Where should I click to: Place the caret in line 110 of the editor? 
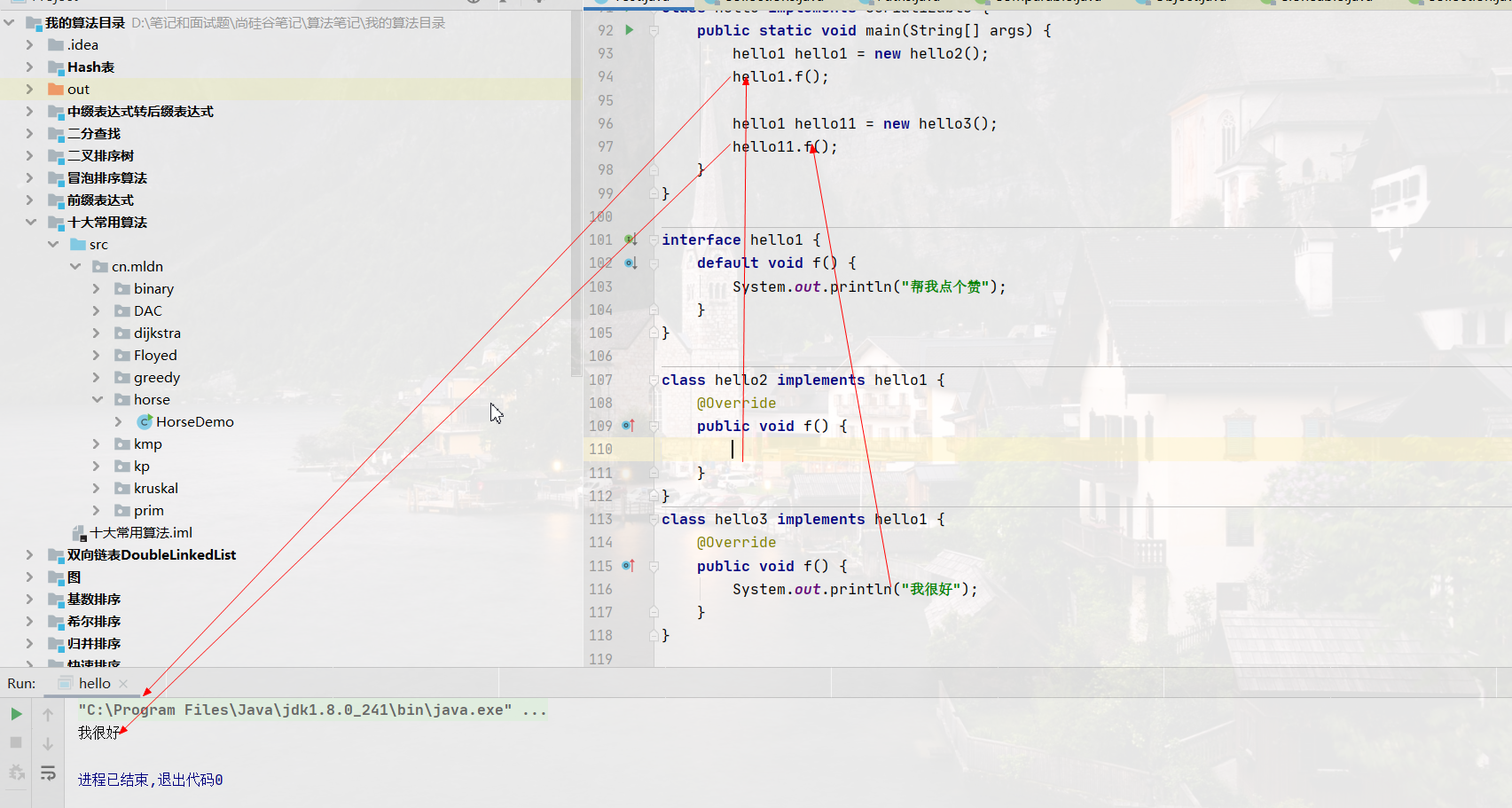click(x=1082, y=449)
